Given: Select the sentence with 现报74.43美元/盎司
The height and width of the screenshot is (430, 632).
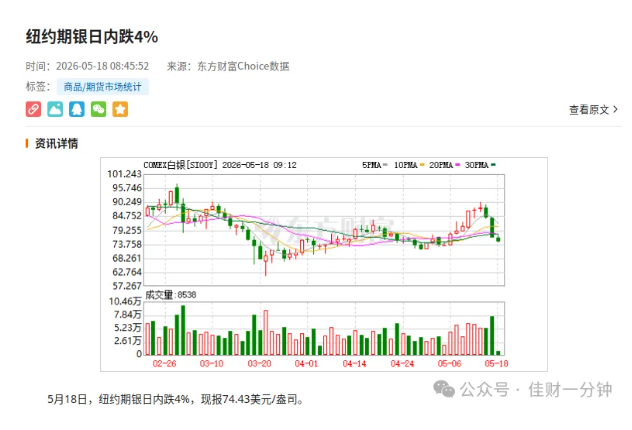Looking at the screenshot, I should [176, 399].
